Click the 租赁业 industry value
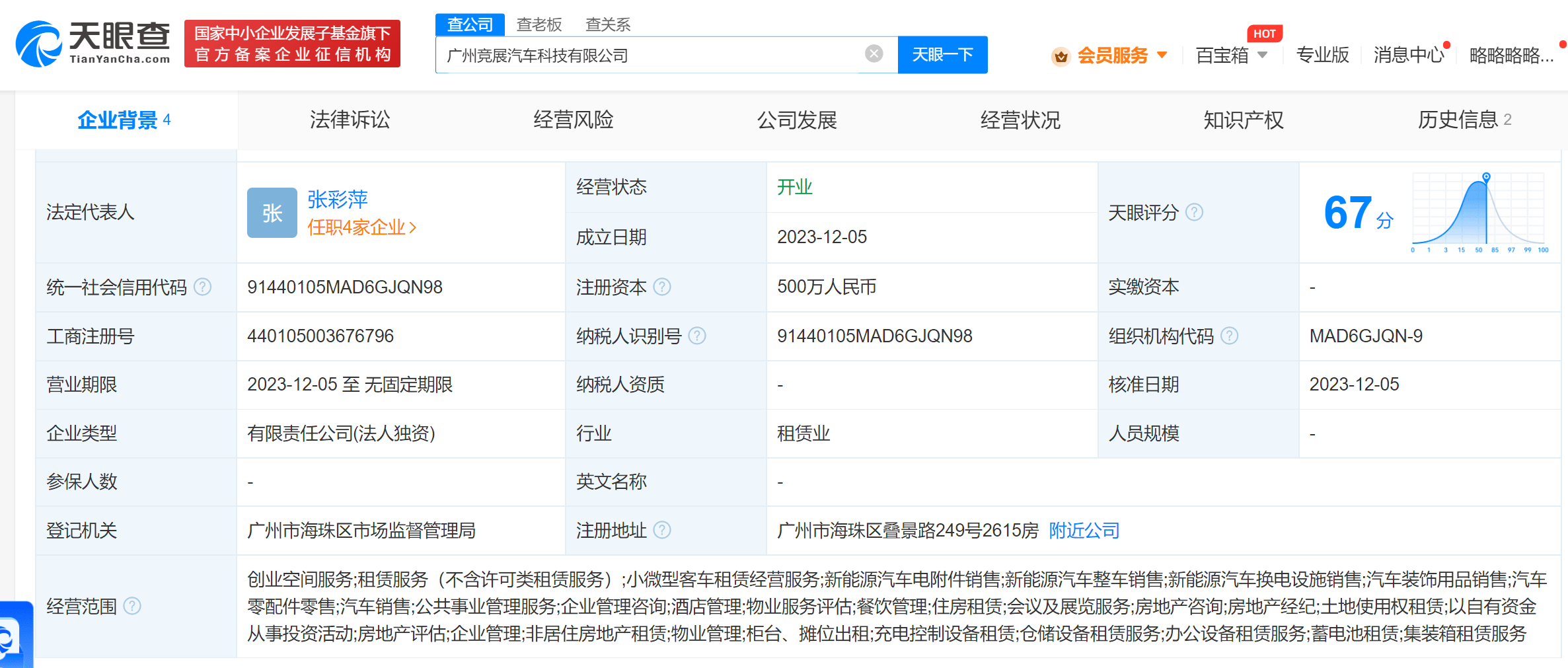The image size is (1568, 668). click(x=803, y=433)
